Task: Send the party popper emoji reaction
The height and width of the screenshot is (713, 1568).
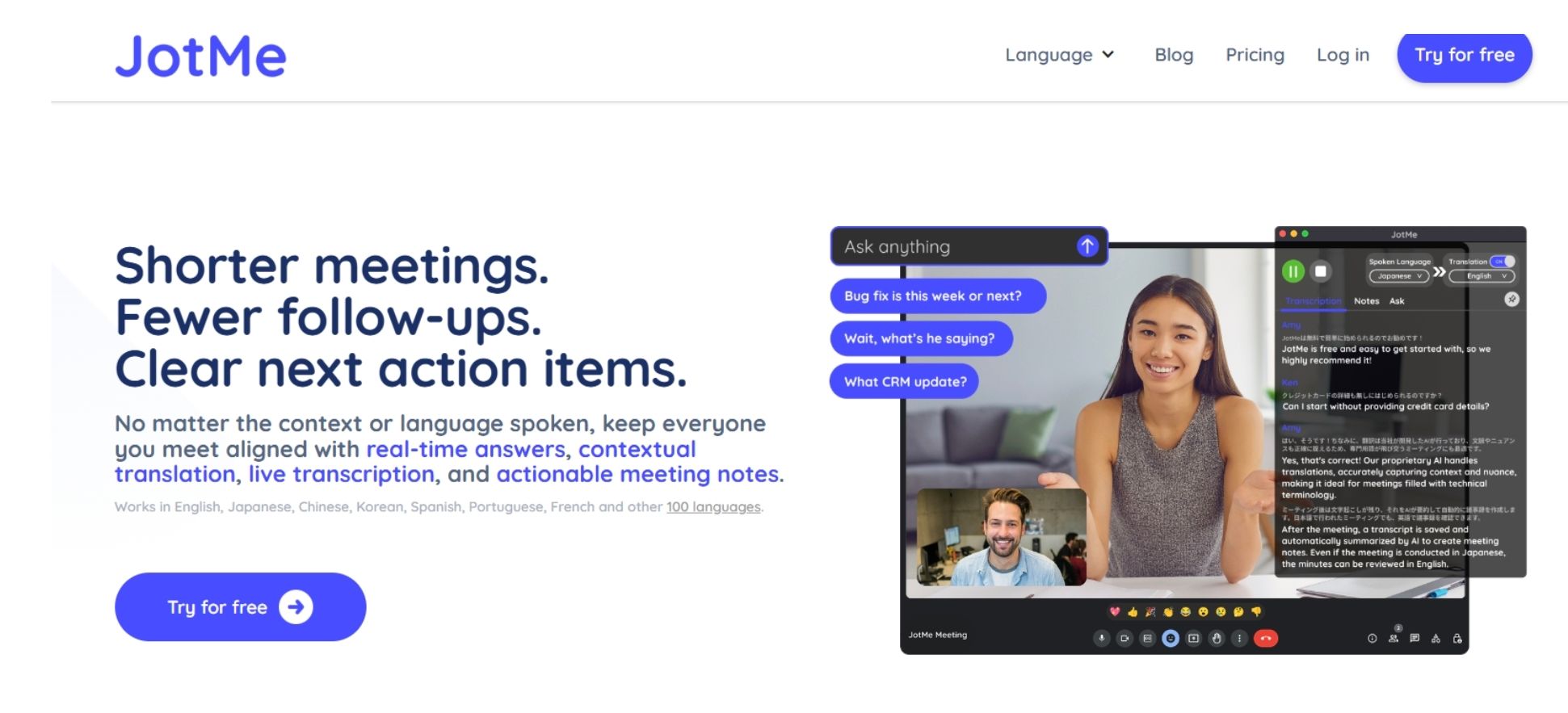Action: pyautogui.click(x=1150, y=612)
